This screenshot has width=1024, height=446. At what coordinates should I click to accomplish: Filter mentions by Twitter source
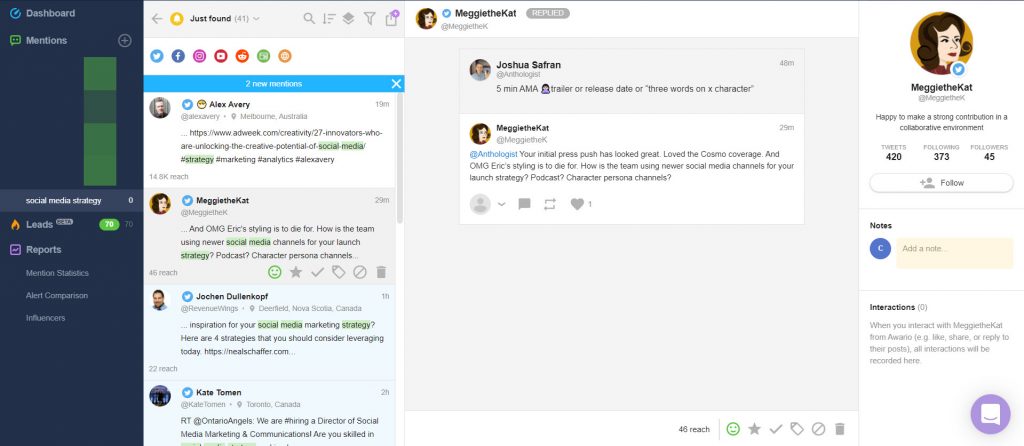157,56
